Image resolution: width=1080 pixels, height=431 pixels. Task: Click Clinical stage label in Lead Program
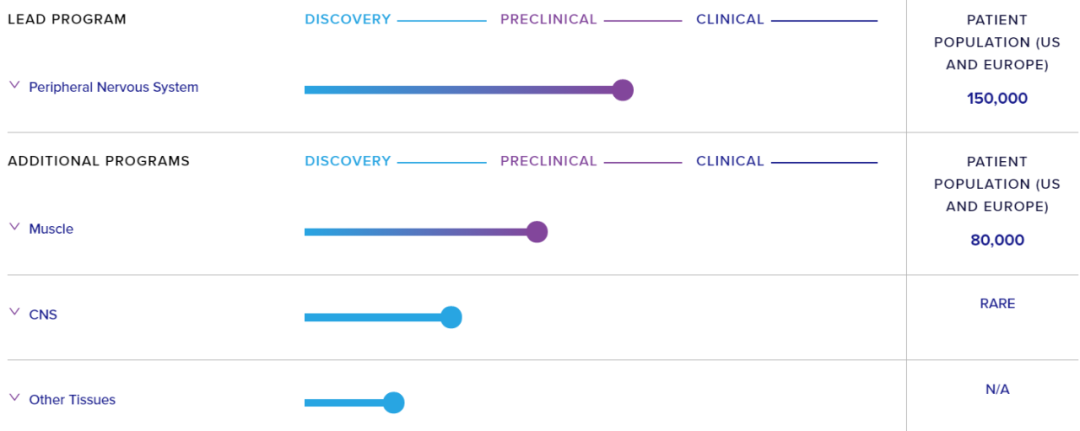[730, 19]
